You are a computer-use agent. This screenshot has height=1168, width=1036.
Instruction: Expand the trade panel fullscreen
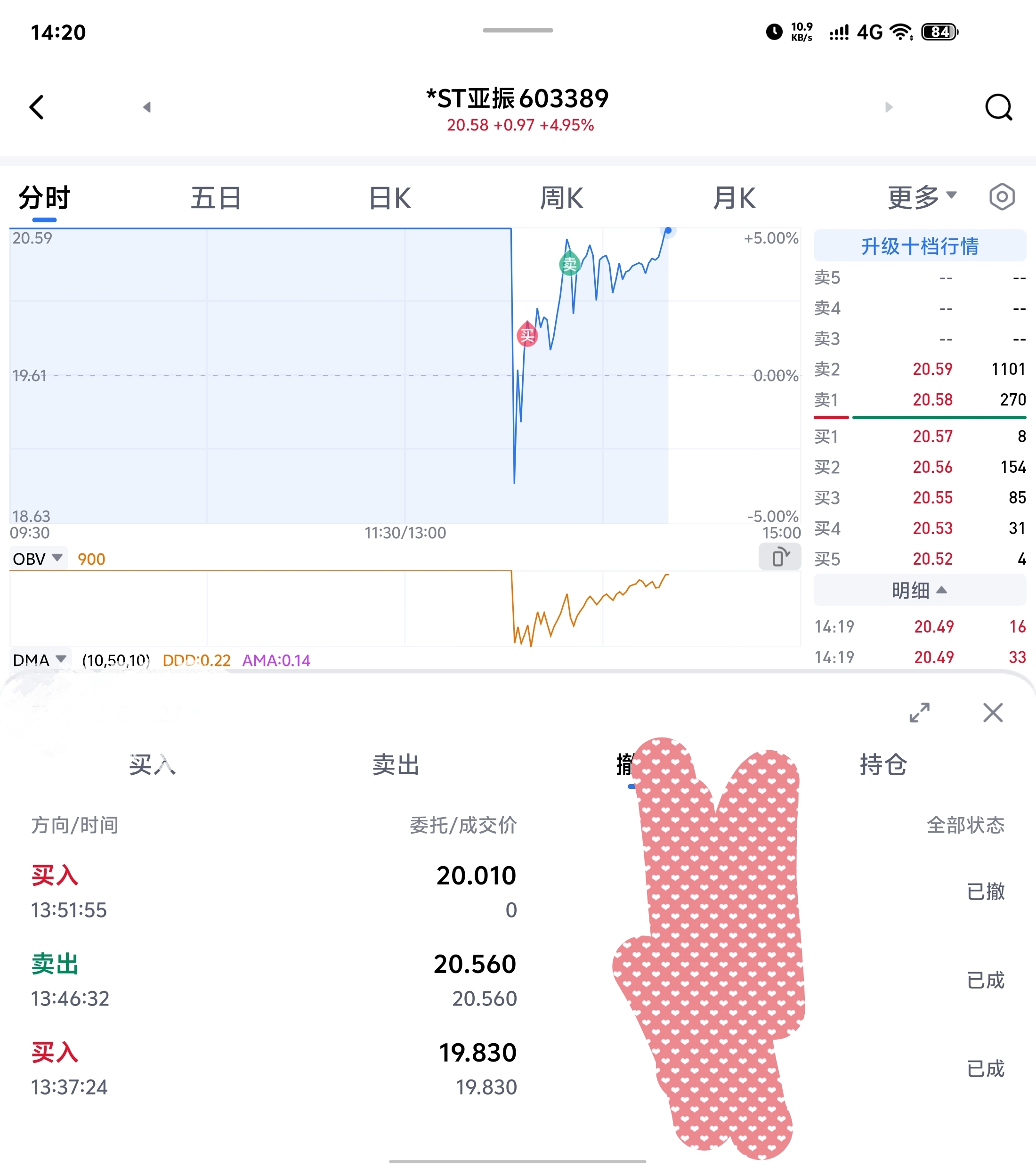point(919,713)
